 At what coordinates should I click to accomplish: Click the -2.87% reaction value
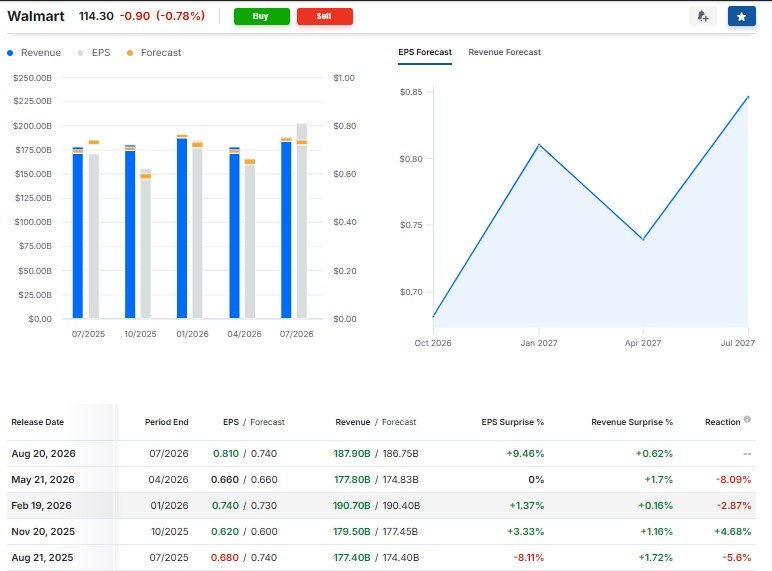734,506
